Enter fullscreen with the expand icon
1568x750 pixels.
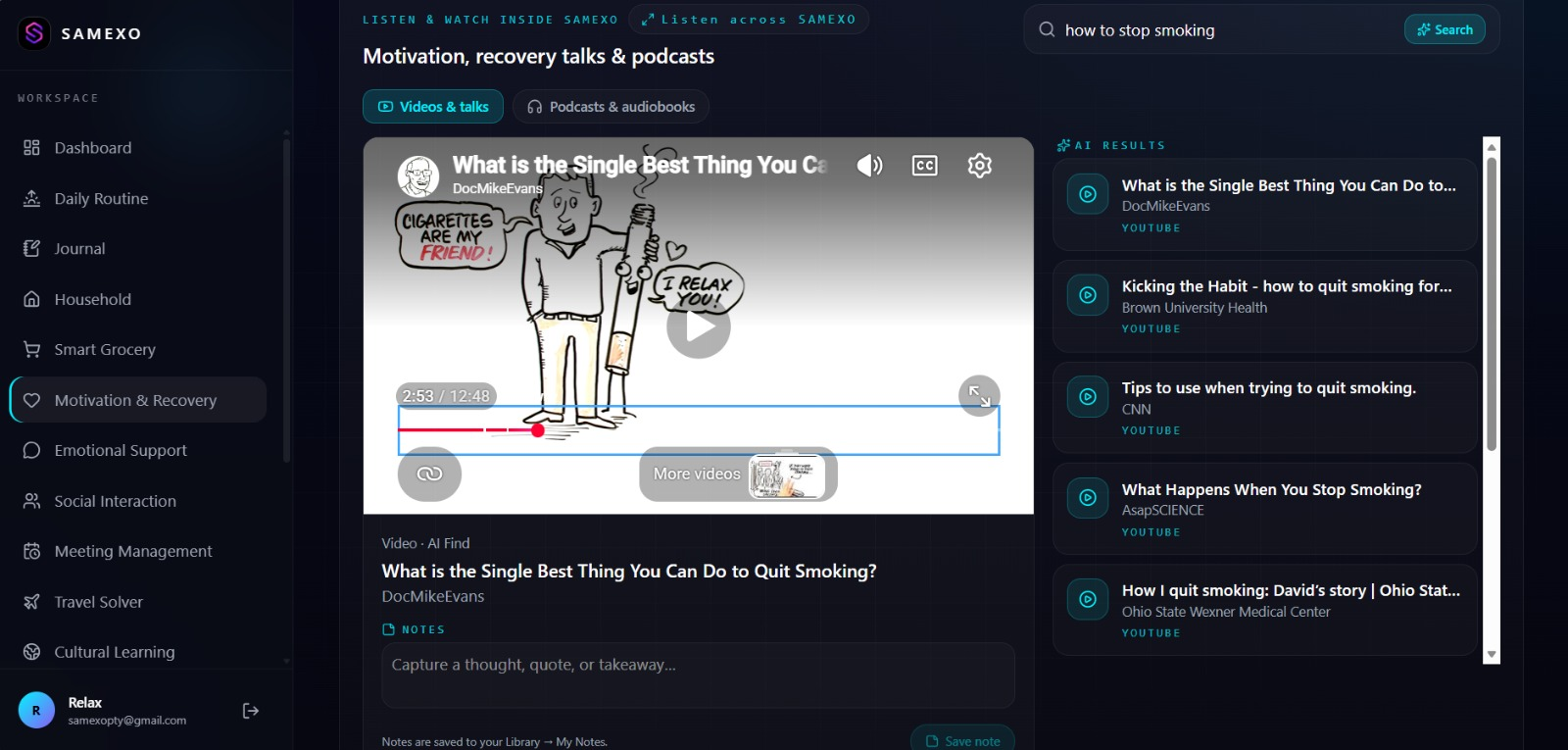tap(979, 396)
